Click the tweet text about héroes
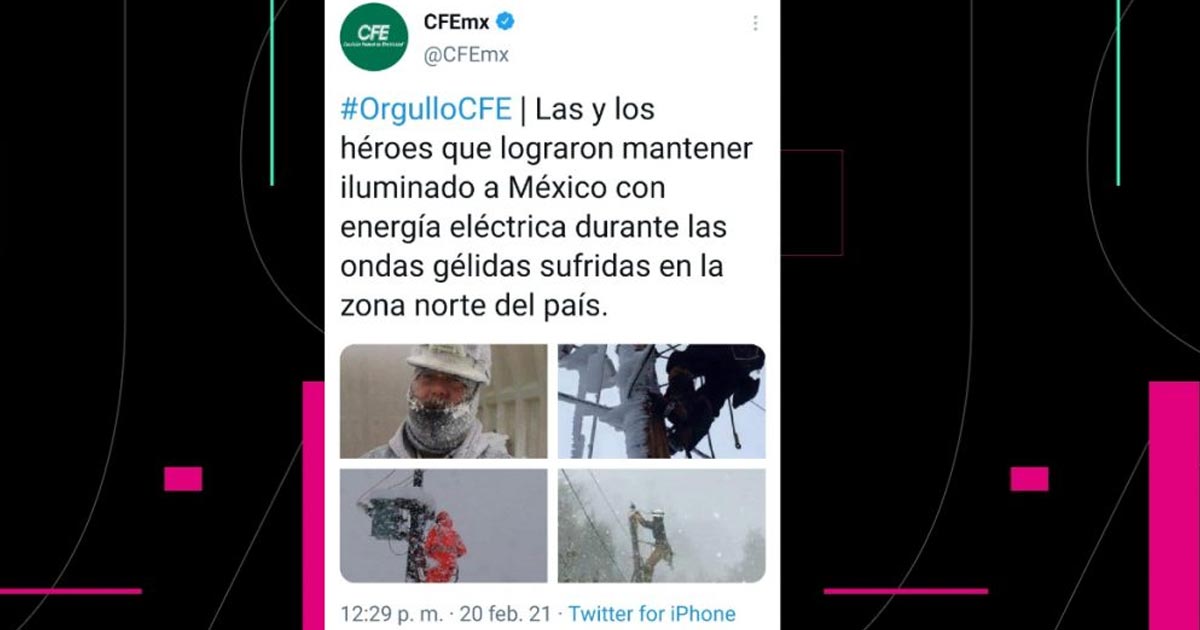Viewport: 1200px width, 630px height. [546, 207]
